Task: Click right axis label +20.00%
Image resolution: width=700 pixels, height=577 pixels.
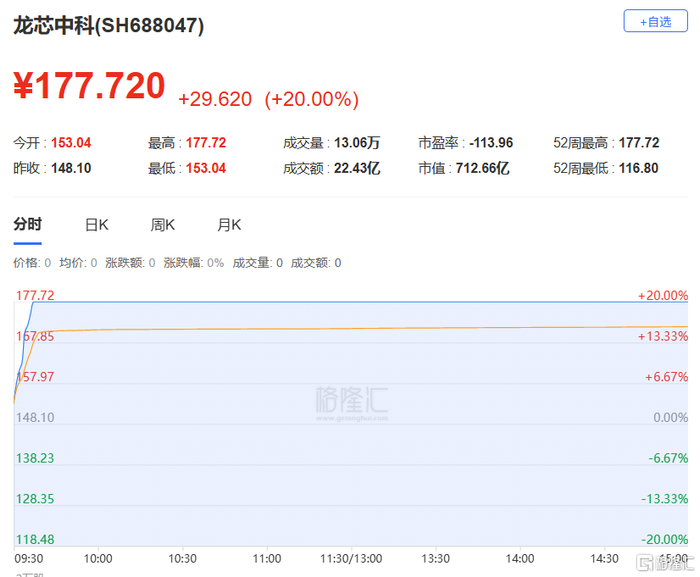Action: tap(662, 296)
